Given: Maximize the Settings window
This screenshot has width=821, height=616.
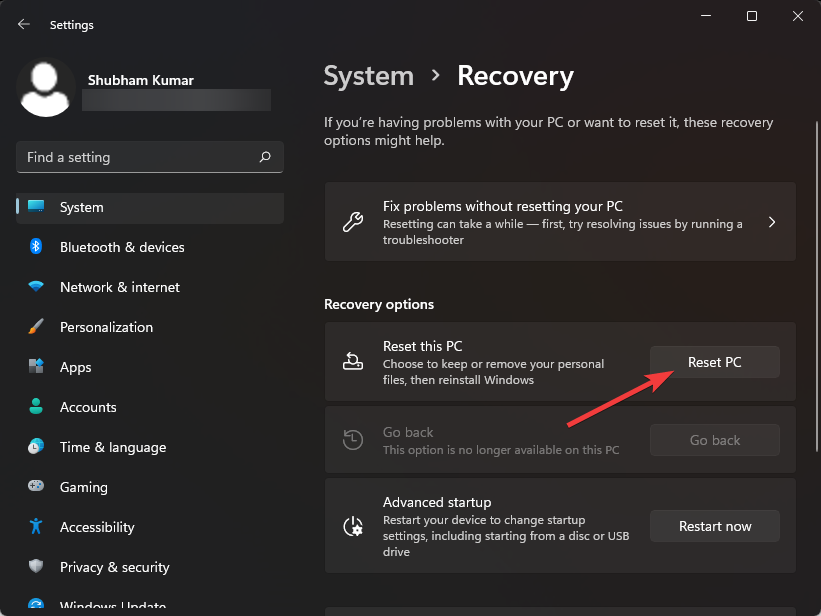Looking at the screenshot, I should point(752,16).
